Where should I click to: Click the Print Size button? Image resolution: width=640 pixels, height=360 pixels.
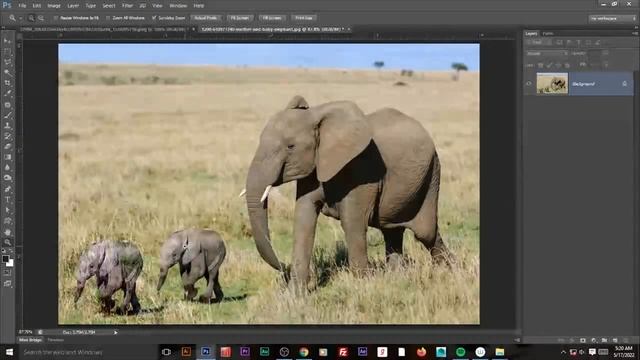[304, 18]
